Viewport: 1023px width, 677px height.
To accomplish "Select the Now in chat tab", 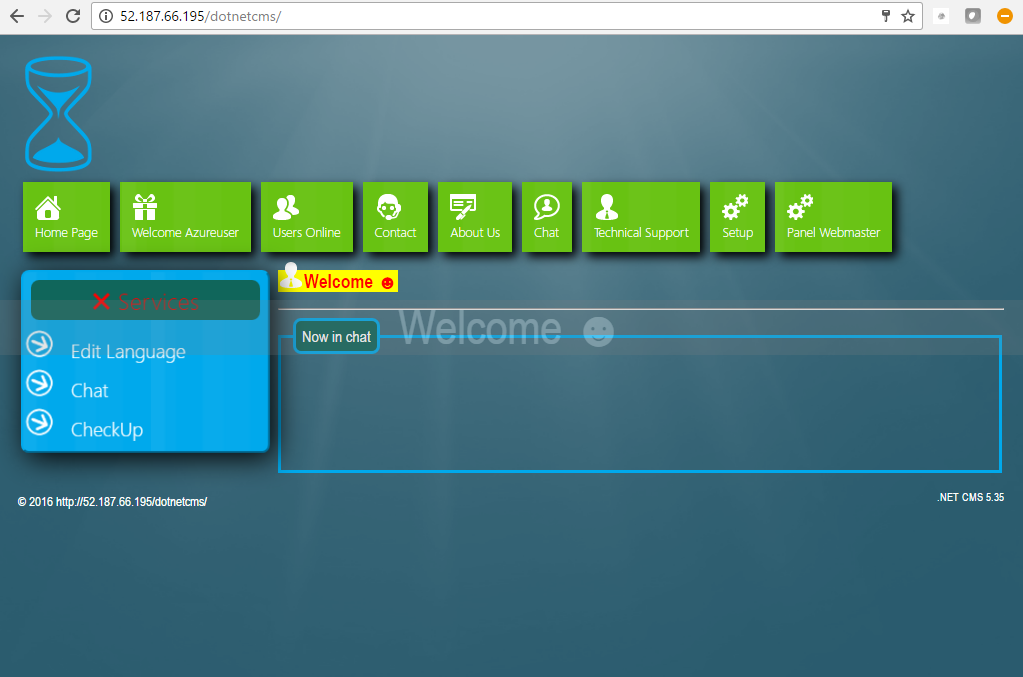I will (x=336, y=336).
